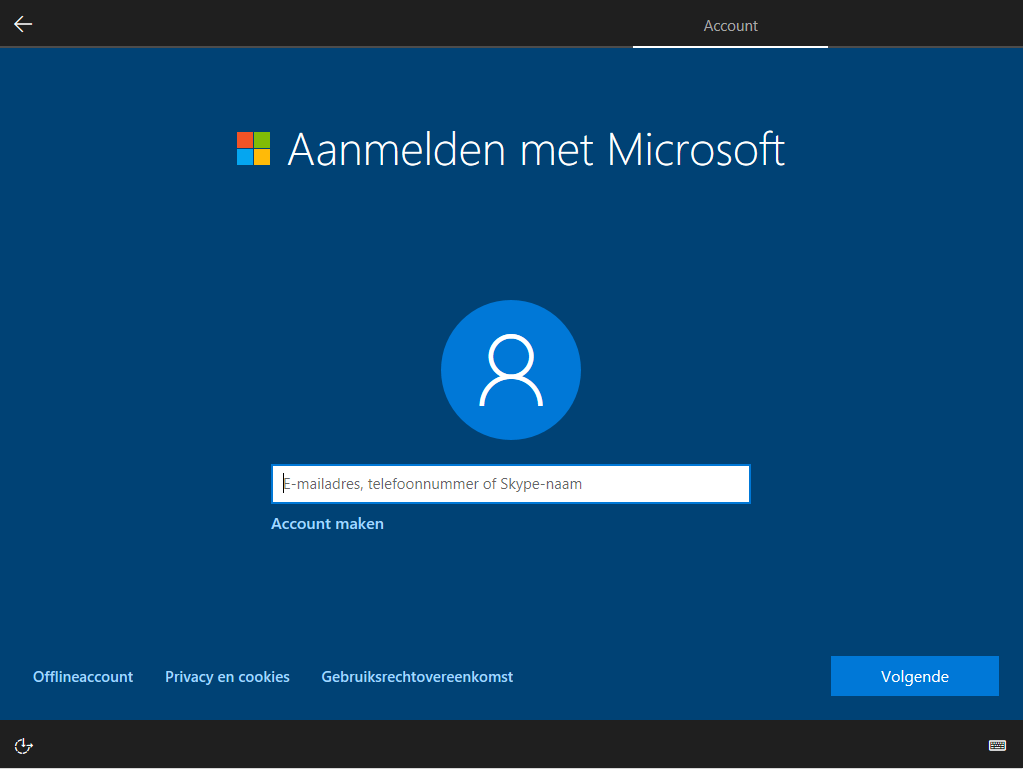Viewport: 1023px width, 769px height.
Task: Focus the e-mailadres, telefoonnummer of Skype-naam field
Action: click(x=511, y=484)
